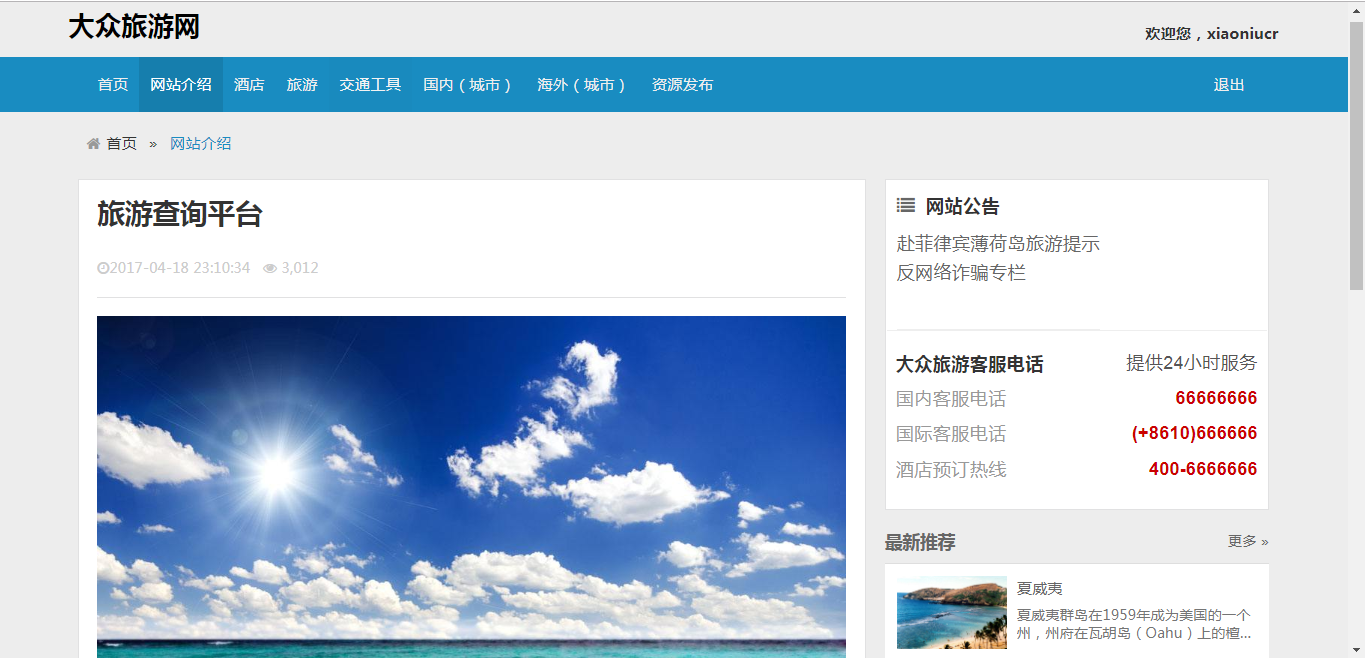Click the home icon in the breadcrumb
Image resolution: width=1365 pixels, height=658 pixels.
coord(94,144)
